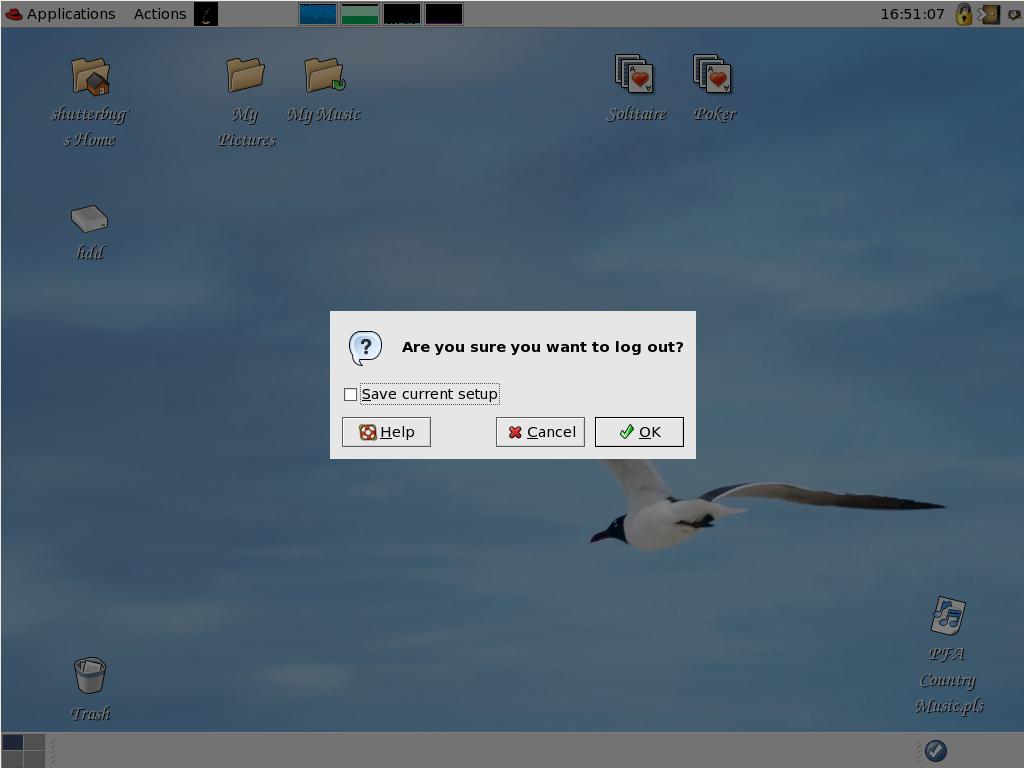Screen dimensions: 1024x768
Task: Cancel the logout dialog
Action: [x=540, y=432]
